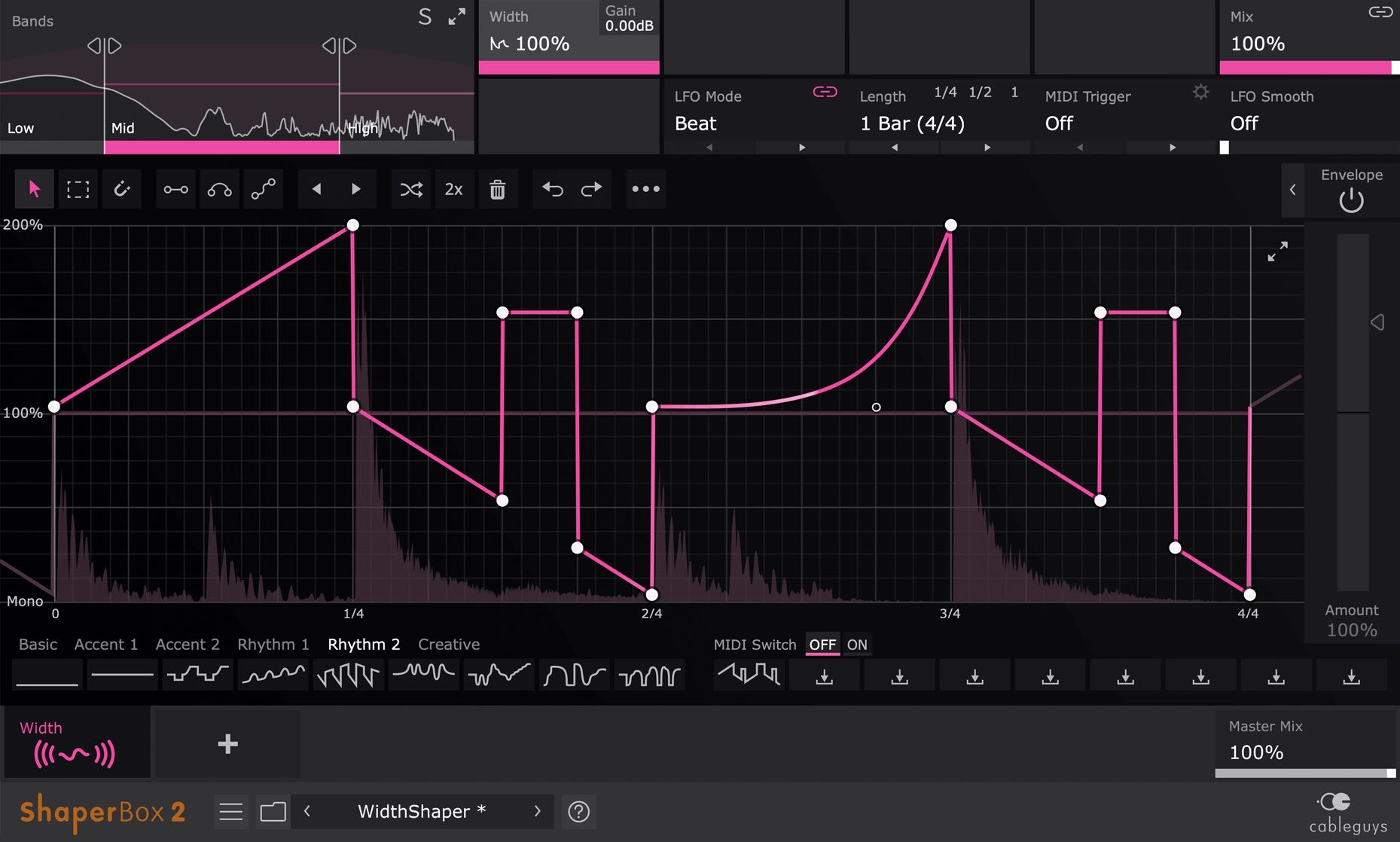Select the marquee selection tool
This screenshot has width=1400, height=842.
tap(78, 189)
